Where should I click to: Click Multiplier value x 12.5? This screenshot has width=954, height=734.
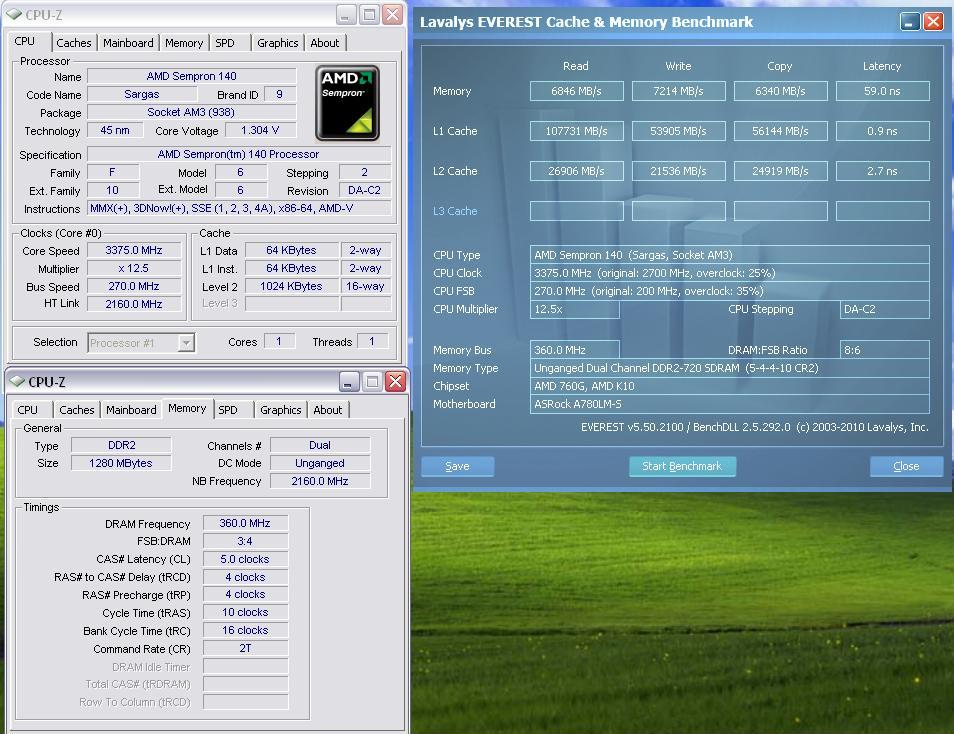134,268
